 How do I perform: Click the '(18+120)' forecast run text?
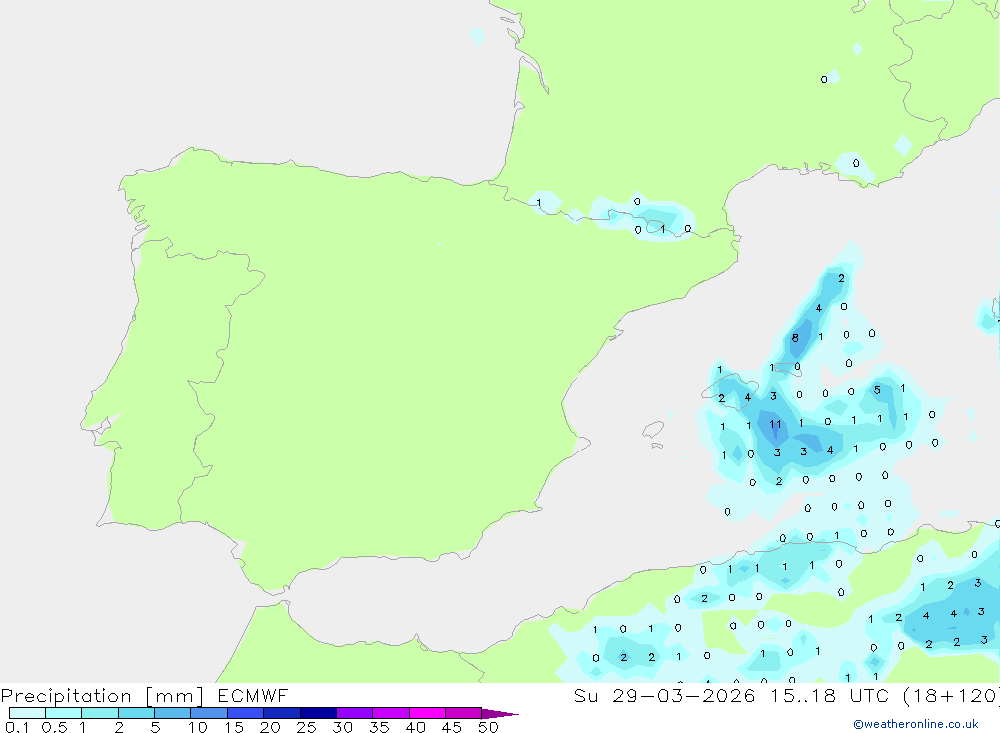click(952, 695)
